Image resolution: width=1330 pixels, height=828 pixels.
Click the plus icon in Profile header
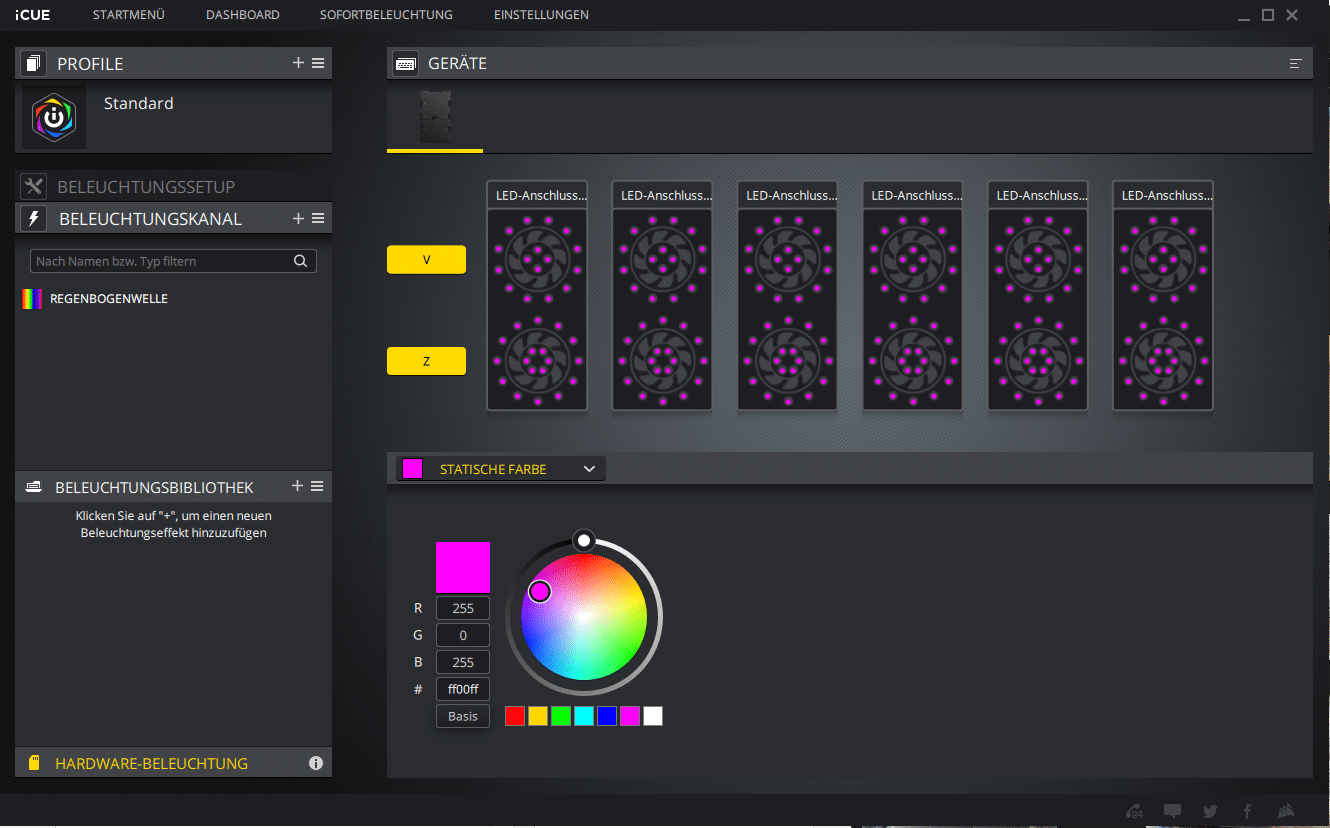pyautogui.click(x=298, y=63)
